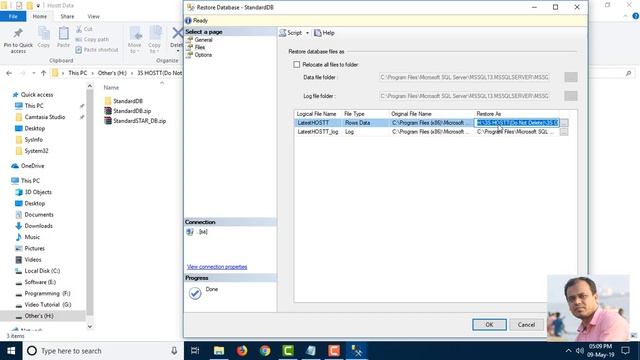The height and width of the screenshot is (360, 640).
Task: Select the General page
Action: 203,40
